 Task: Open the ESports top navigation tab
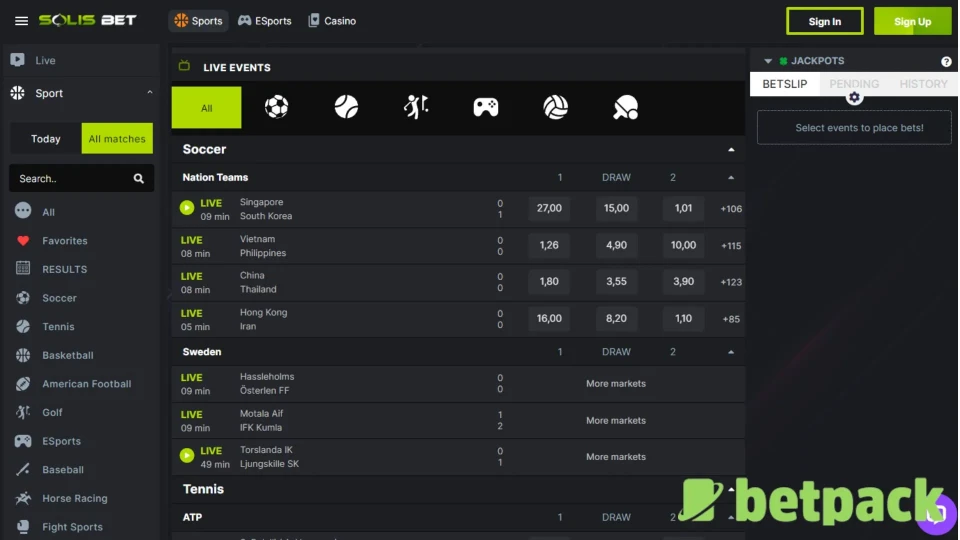(x=265, y=21)
